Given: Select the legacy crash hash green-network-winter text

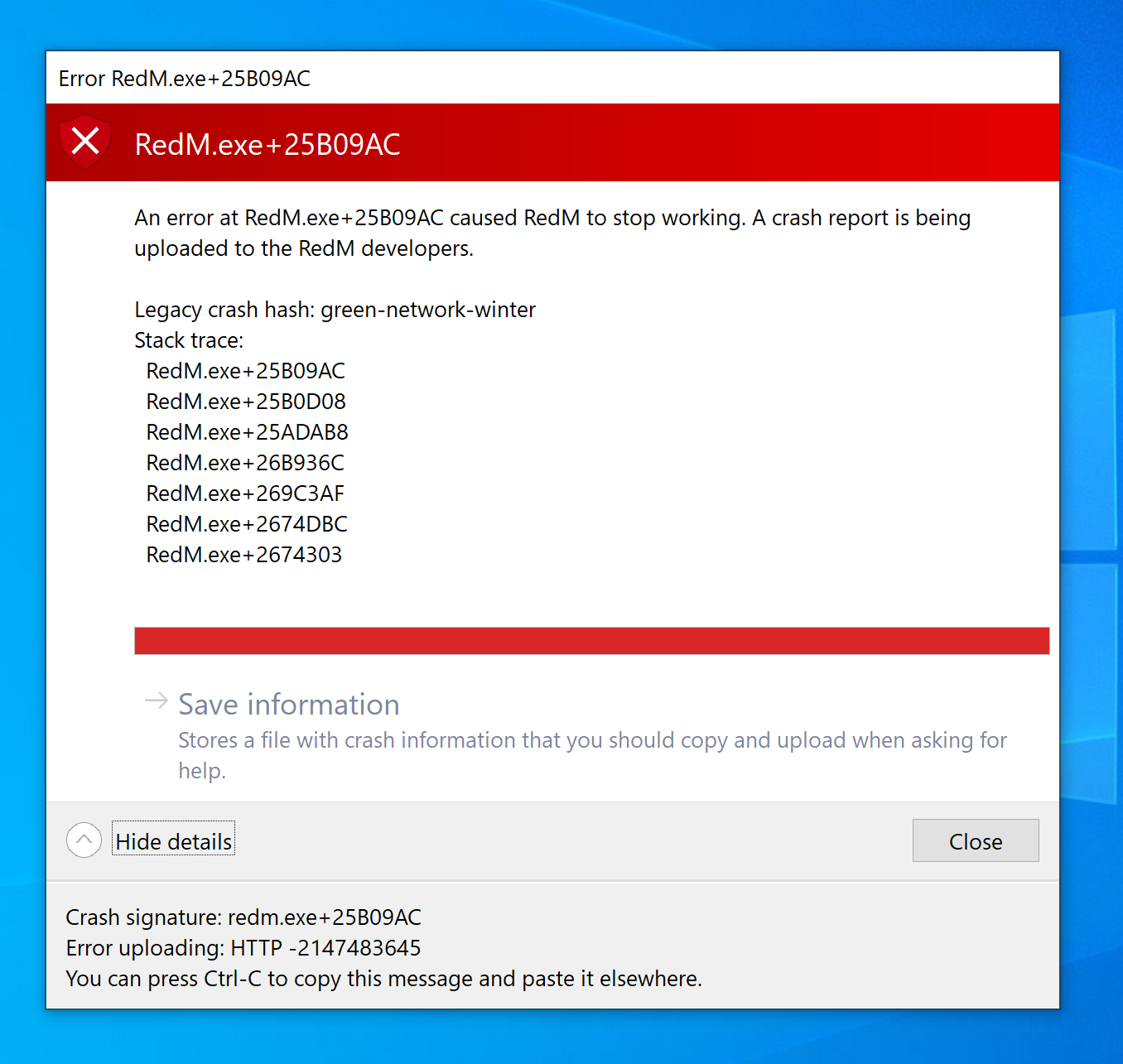Looking at the screenshot, I should [335, 310].
